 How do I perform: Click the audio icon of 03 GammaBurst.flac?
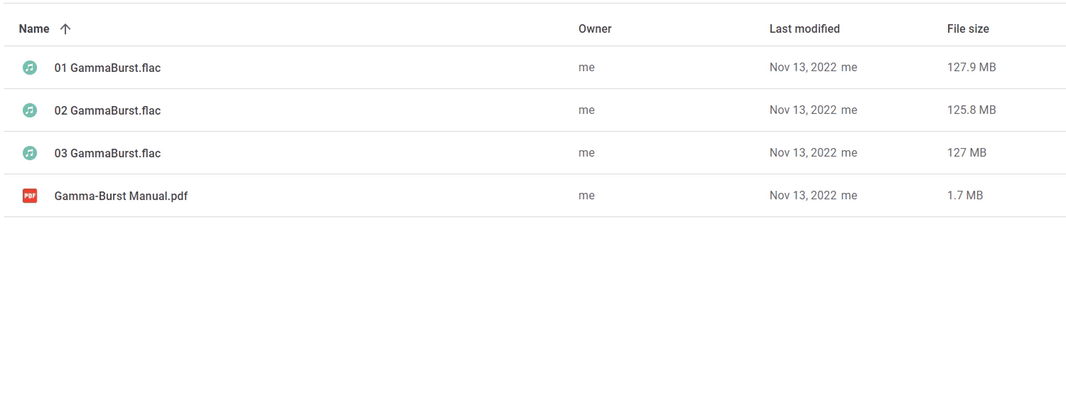[29, 153]
